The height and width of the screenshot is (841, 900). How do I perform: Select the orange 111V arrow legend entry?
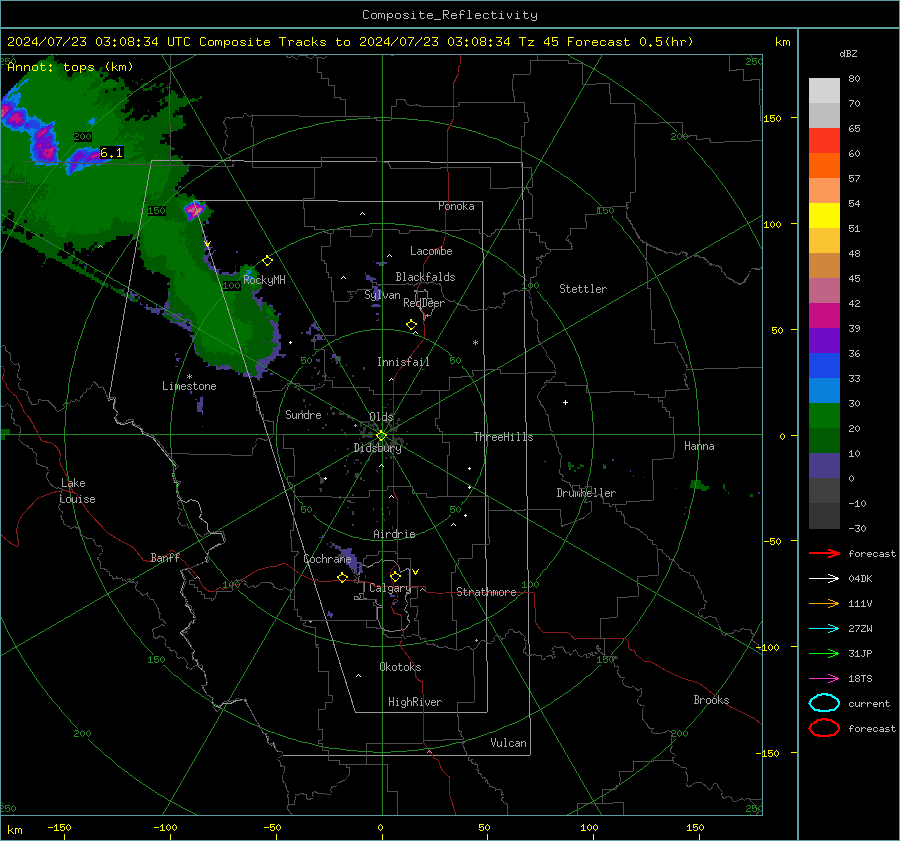tap(824, 603)
